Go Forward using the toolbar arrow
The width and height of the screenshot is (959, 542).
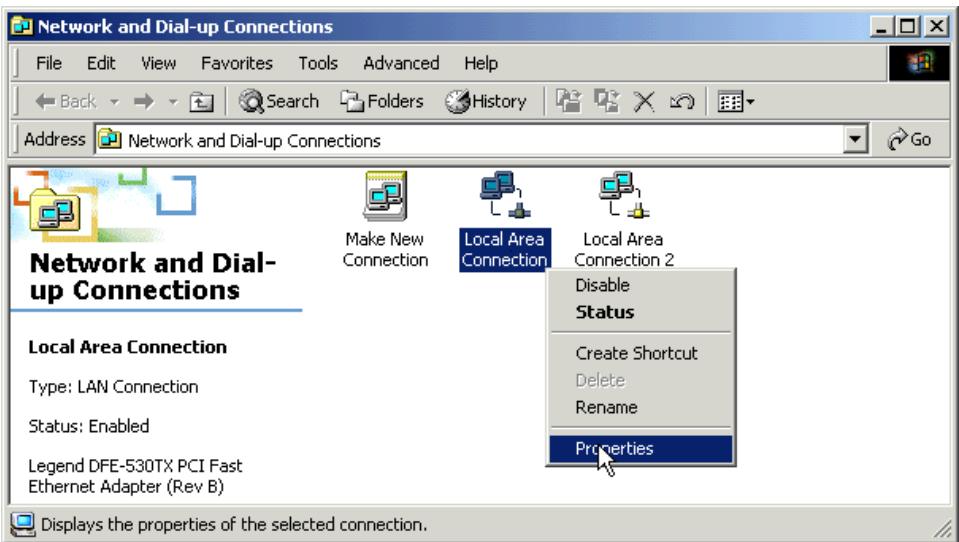[144, 101]
